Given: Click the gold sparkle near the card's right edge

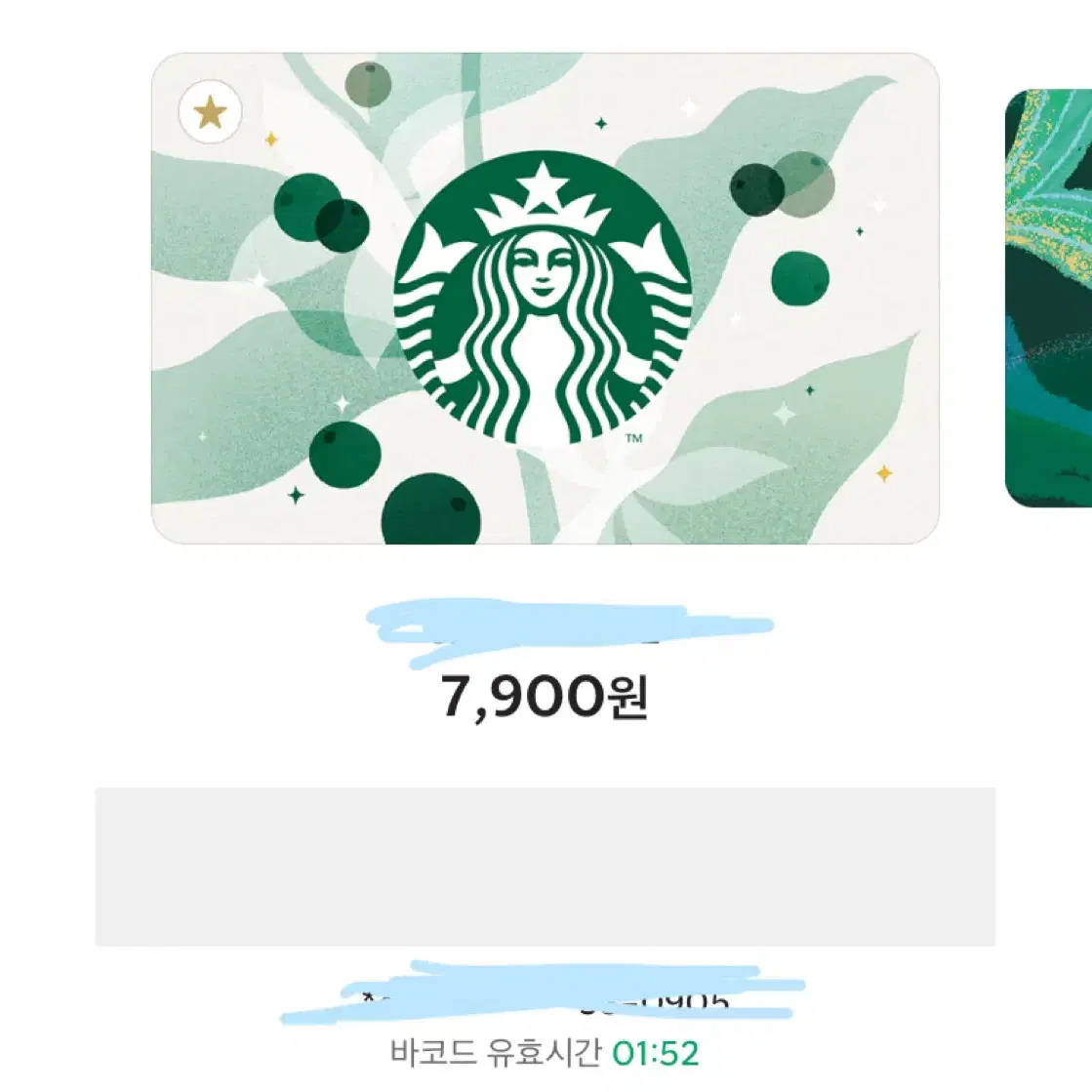Looking at the screenshot, I should (884, 473).
